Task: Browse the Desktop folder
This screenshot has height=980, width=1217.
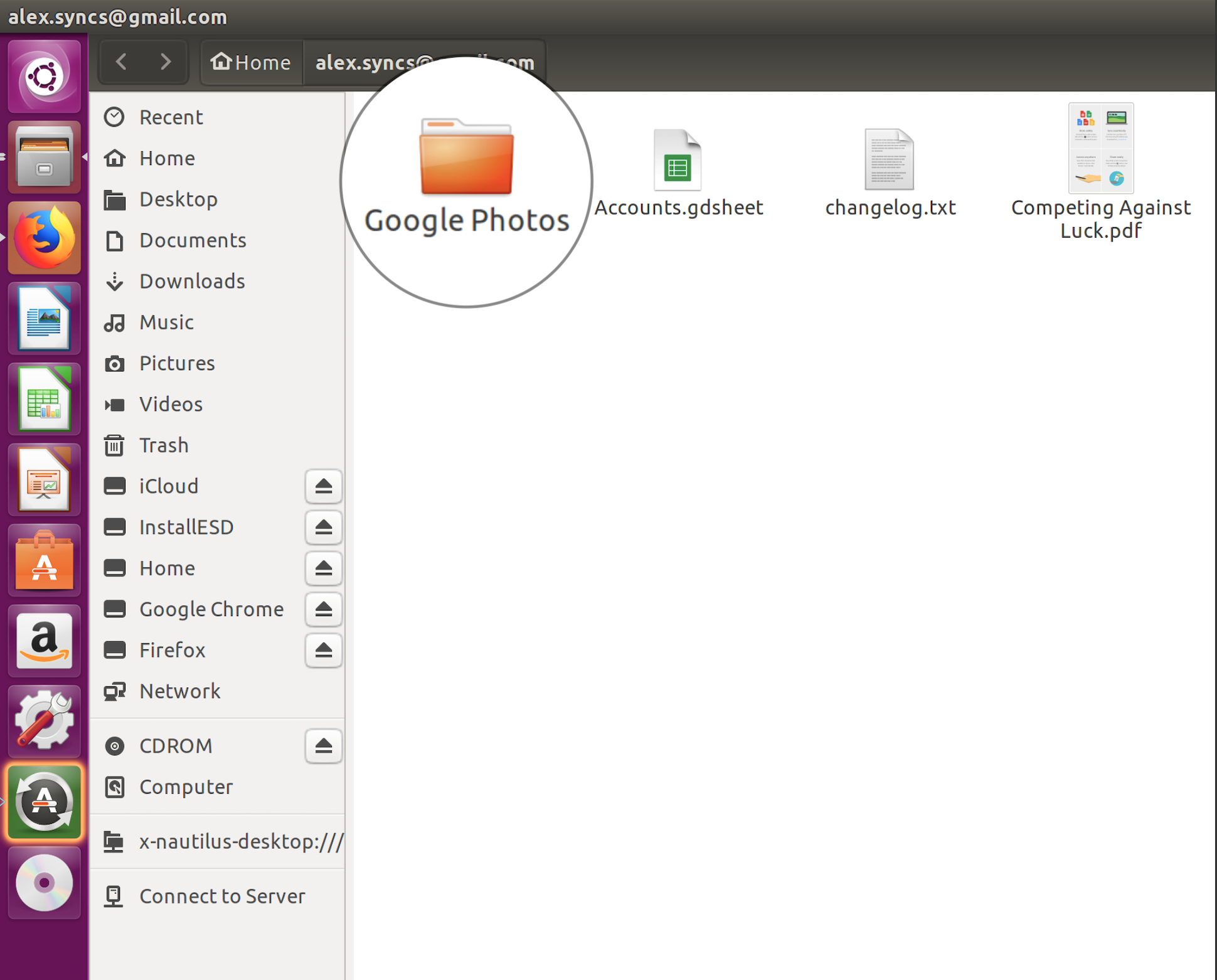Action: click(x=177, y=198)
